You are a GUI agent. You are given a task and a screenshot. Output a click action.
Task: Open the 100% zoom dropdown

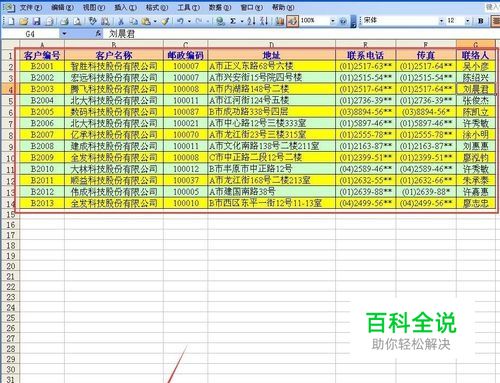coord(332,21)
